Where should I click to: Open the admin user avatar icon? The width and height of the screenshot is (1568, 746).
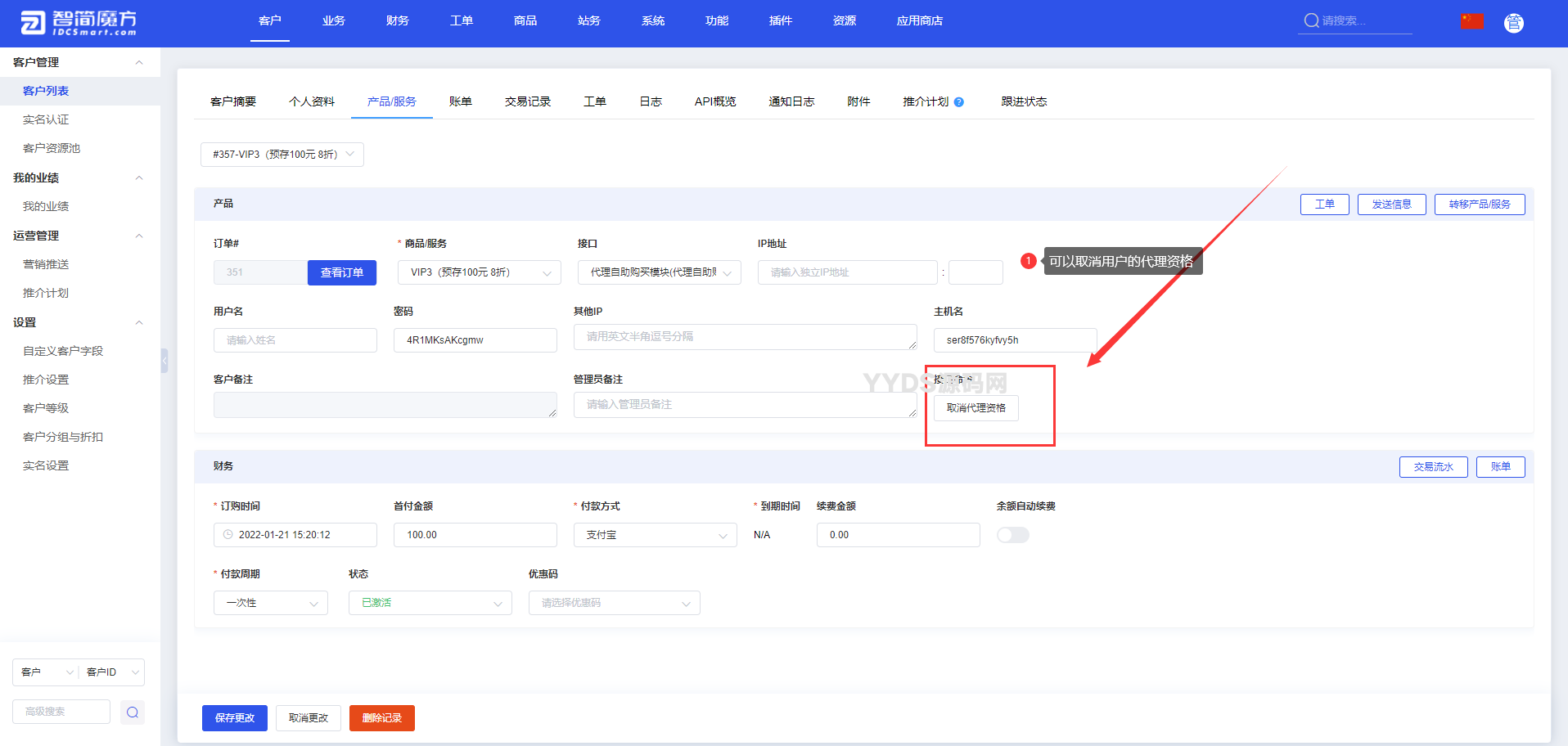click(x=1513, y=23)
